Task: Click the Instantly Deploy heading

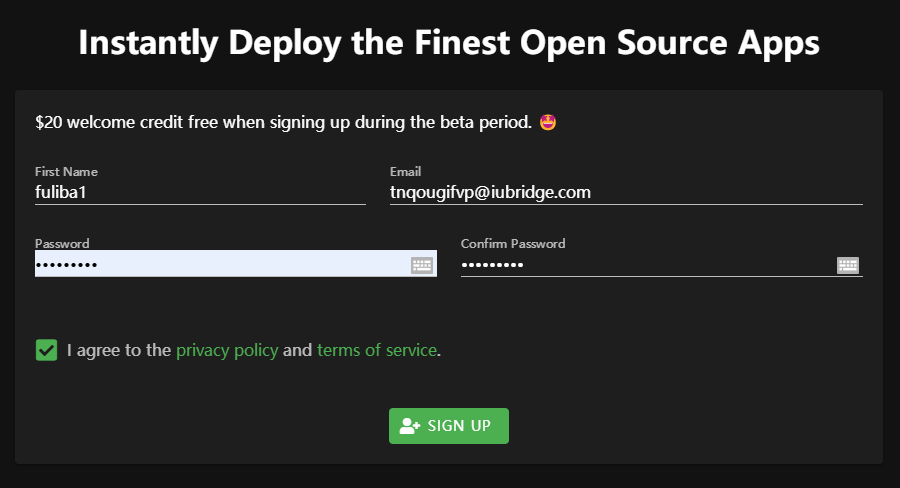Action: point(449,43)
